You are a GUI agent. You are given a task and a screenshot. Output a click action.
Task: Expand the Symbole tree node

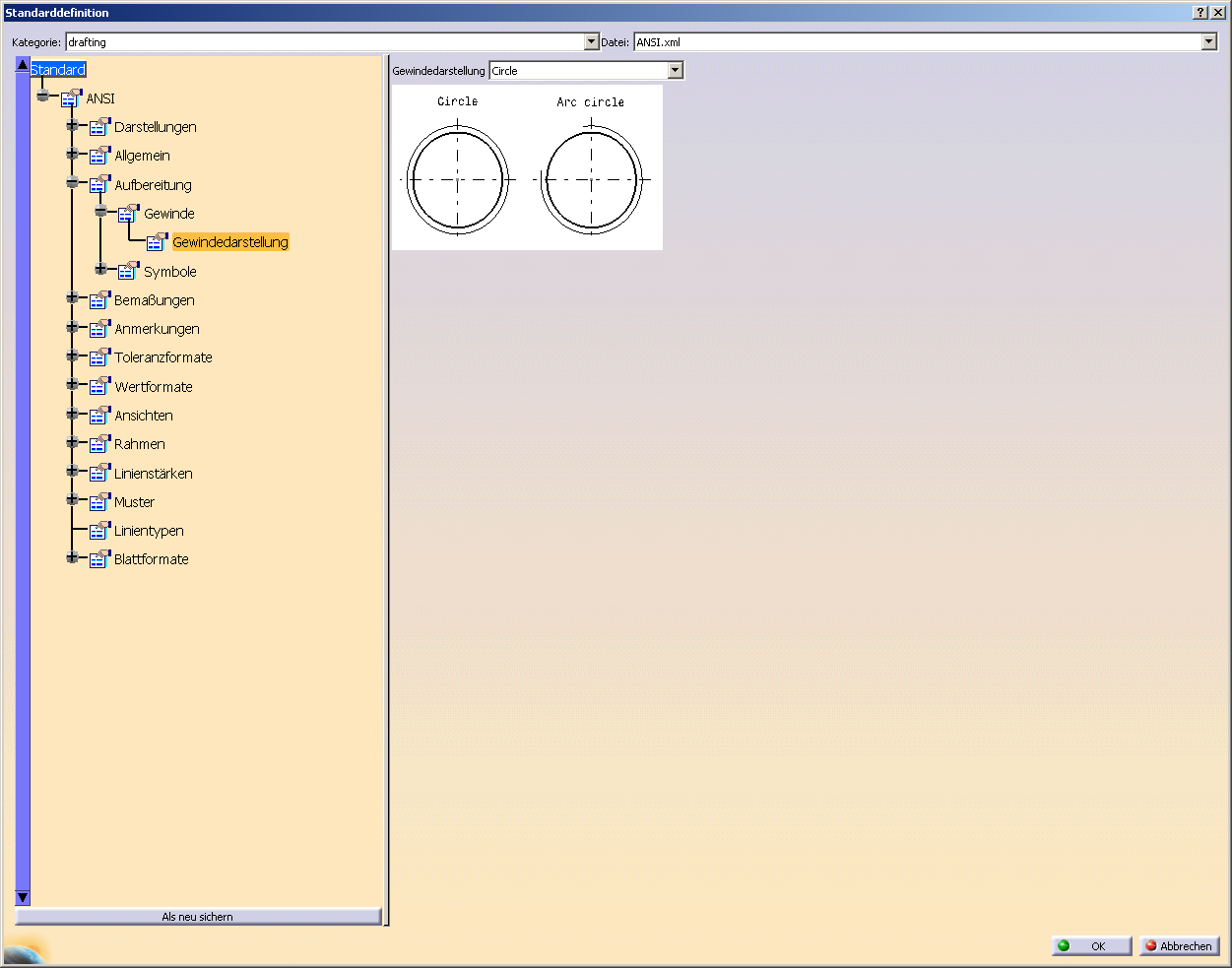point(100,269)
